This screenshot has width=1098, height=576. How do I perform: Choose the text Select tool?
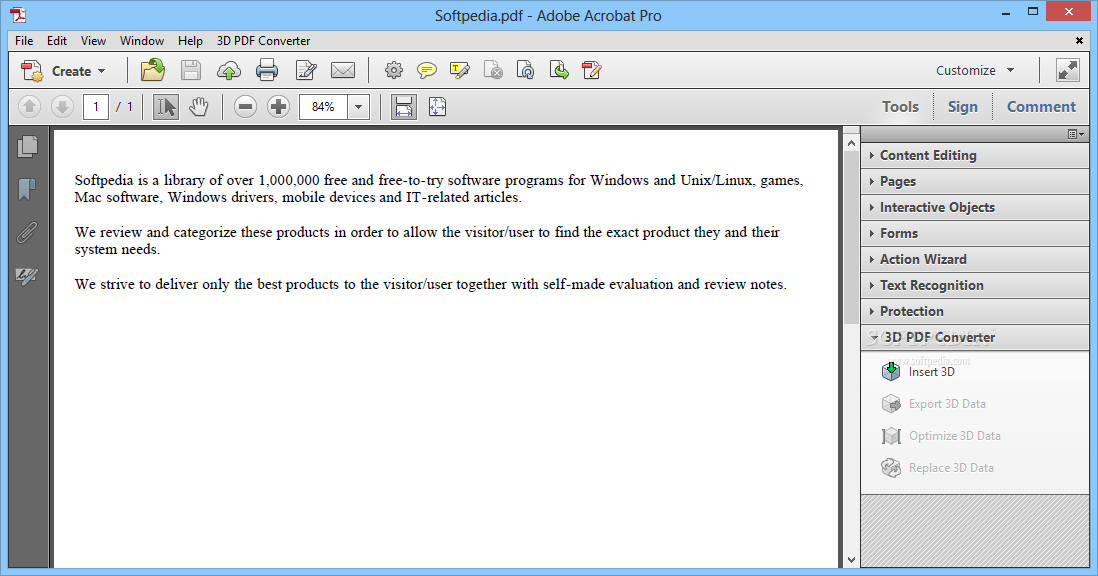click(x=166, y=106)
